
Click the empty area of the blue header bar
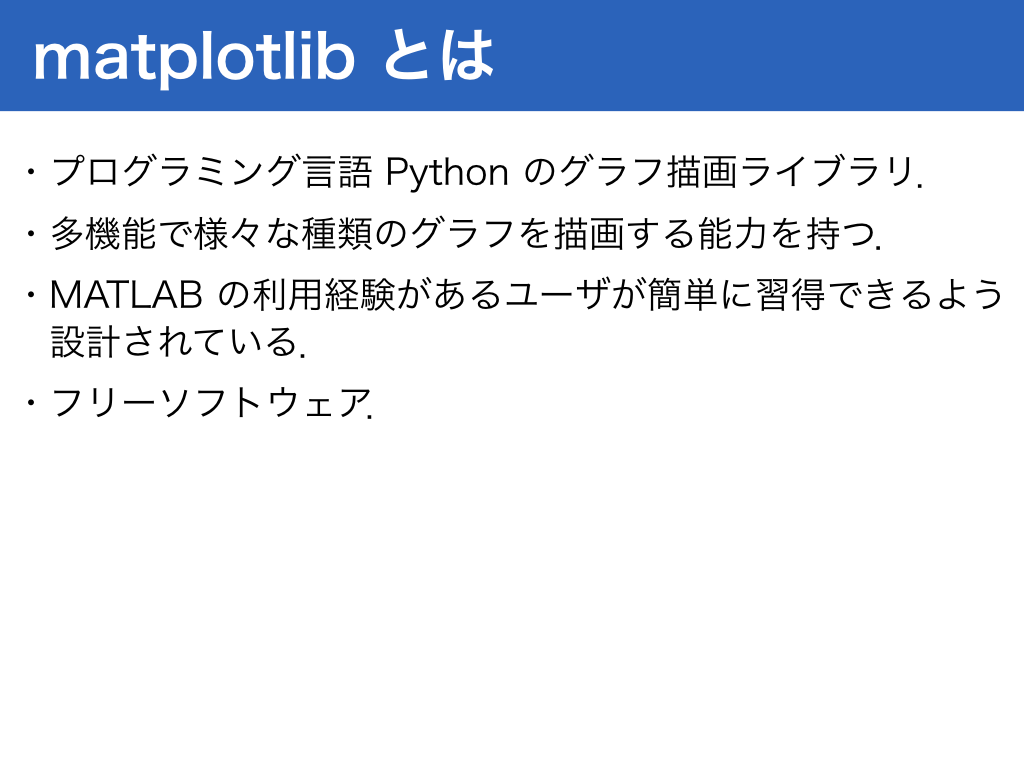[758, 56]
